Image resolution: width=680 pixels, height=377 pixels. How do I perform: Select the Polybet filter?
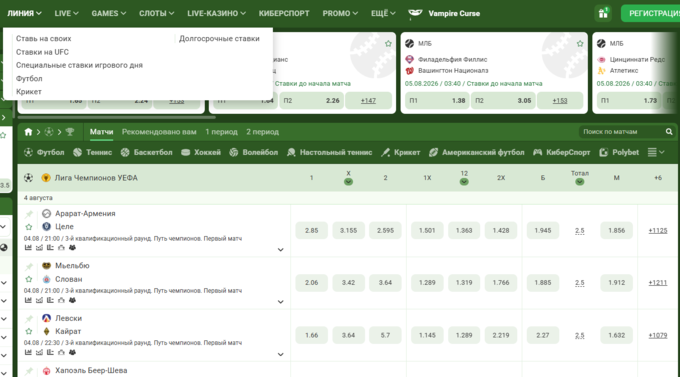point(619,152)
